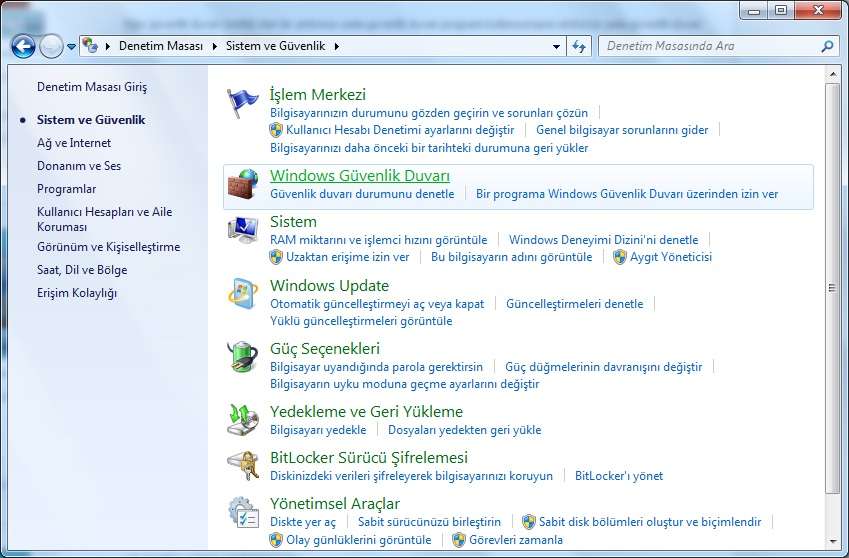Expand the arrow after Denetim Masası breadcrumb
The height and width of the screenshot is (558, 849).
tap(214, 47)
